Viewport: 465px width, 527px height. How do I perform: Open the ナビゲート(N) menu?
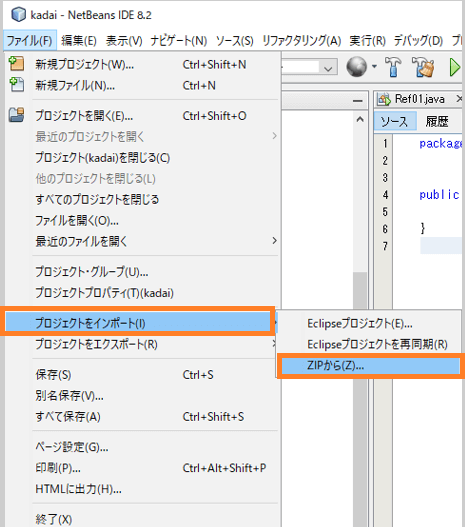point(178,41)
